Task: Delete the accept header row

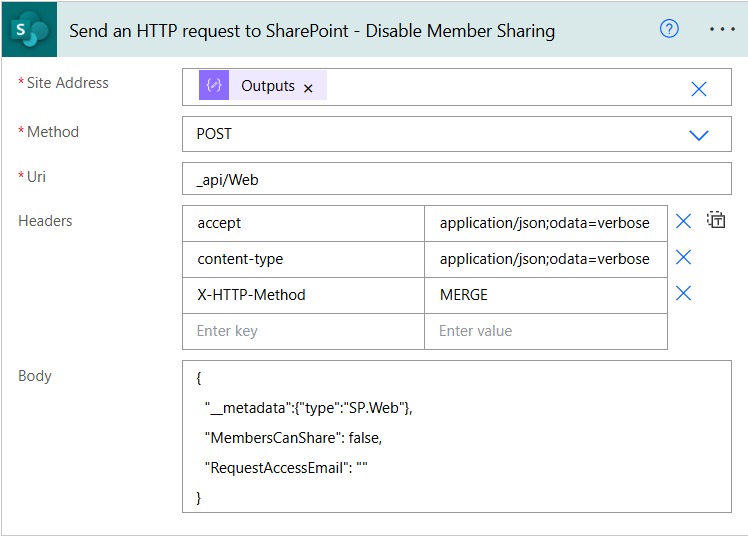Action: (x=683, y=221)
